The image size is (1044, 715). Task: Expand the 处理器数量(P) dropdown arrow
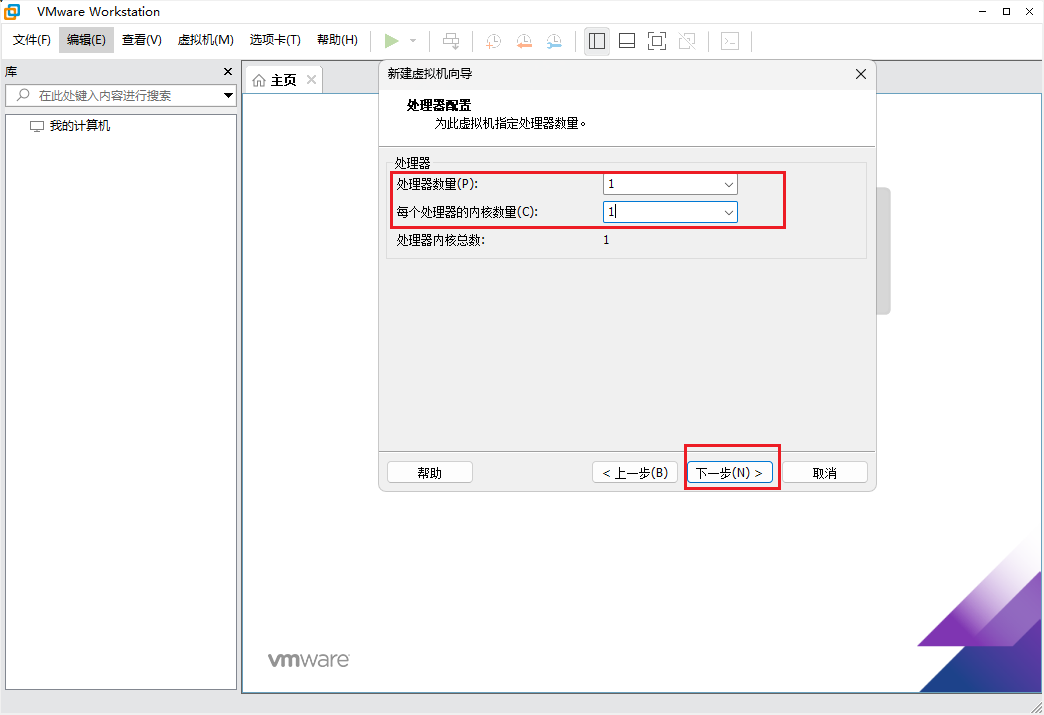click(728, 184)
